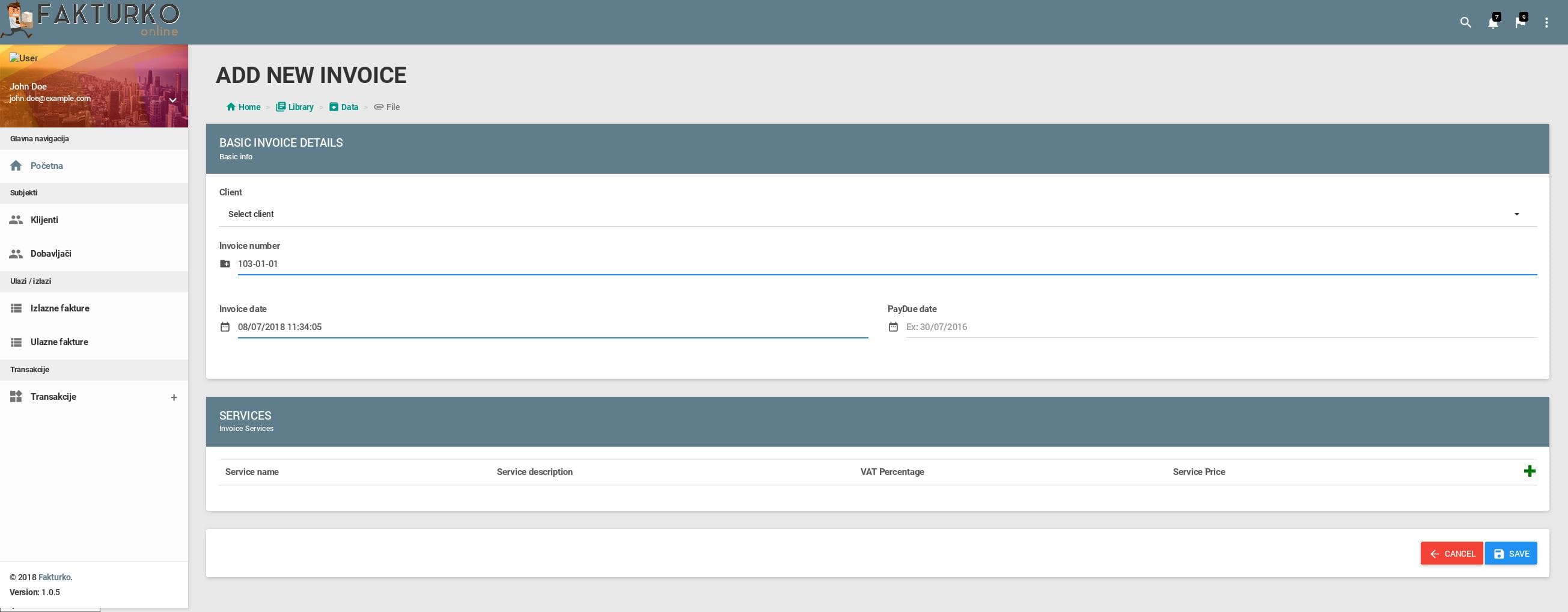The height and width of the screenshot is (612, 1568).
Task: Click the Fakturko online logo
Action: click(91, 20)
